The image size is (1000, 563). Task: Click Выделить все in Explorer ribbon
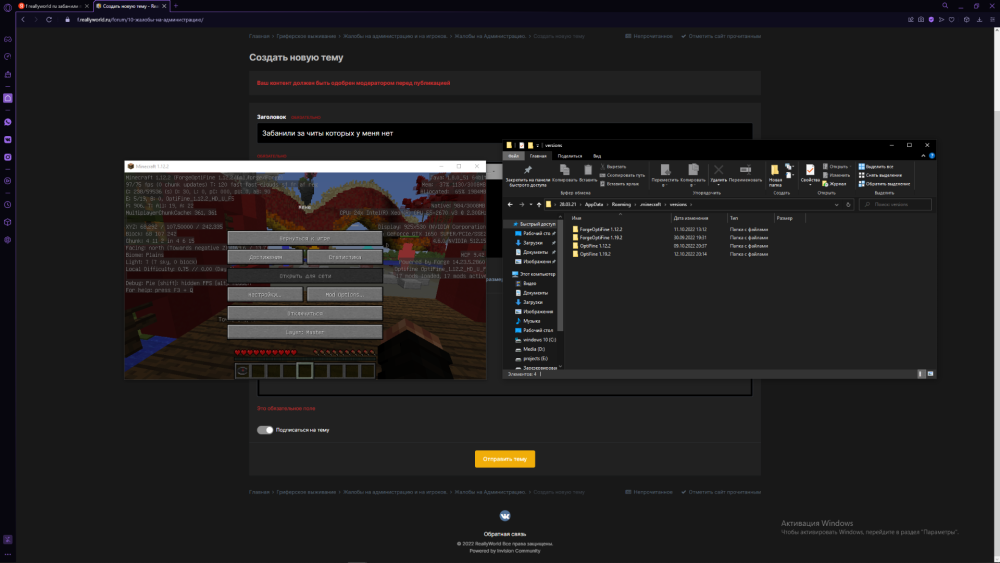point(876,166)
